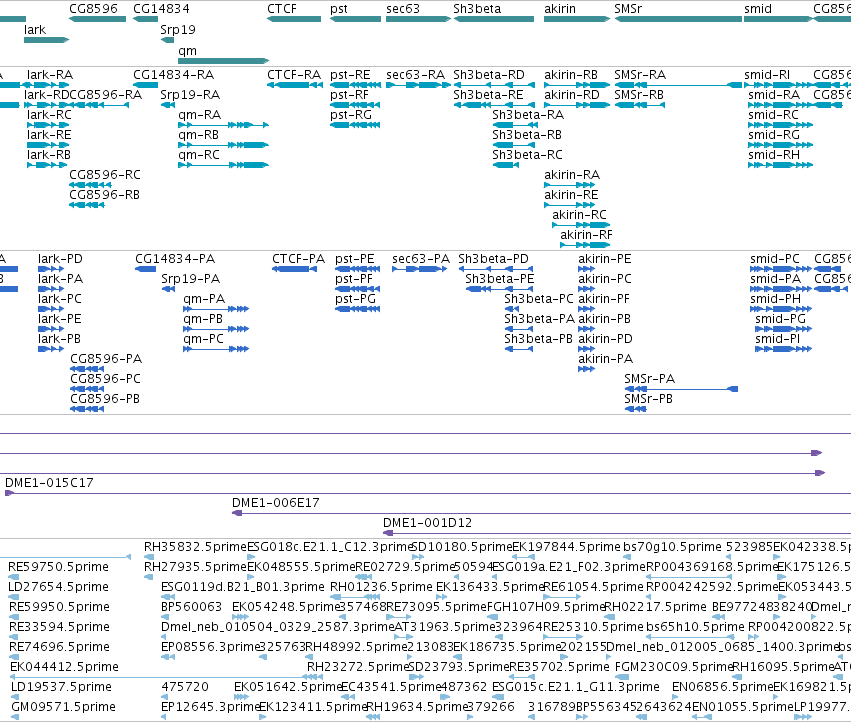The height and width of the screenshot is (722, 851).
Task: Open protein pst-PF
Action: (x=354, y=279)
